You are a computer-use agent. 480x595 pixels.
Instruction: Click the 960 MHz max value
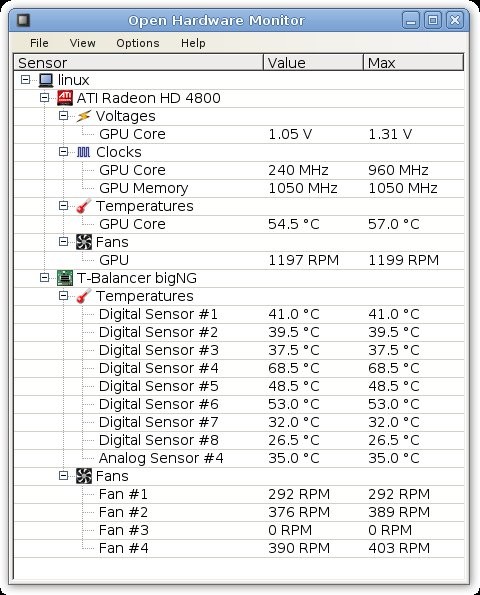[398, 170]
